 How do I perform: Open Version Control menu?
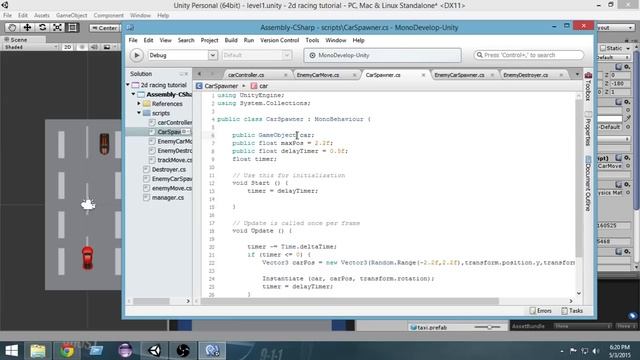pos(280,40)
